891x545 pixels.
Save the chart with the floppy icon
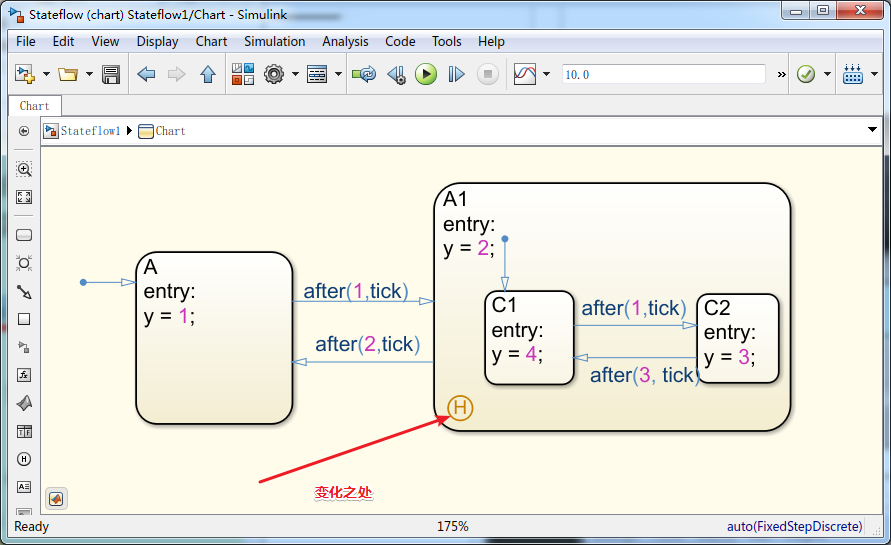(111, 74)
